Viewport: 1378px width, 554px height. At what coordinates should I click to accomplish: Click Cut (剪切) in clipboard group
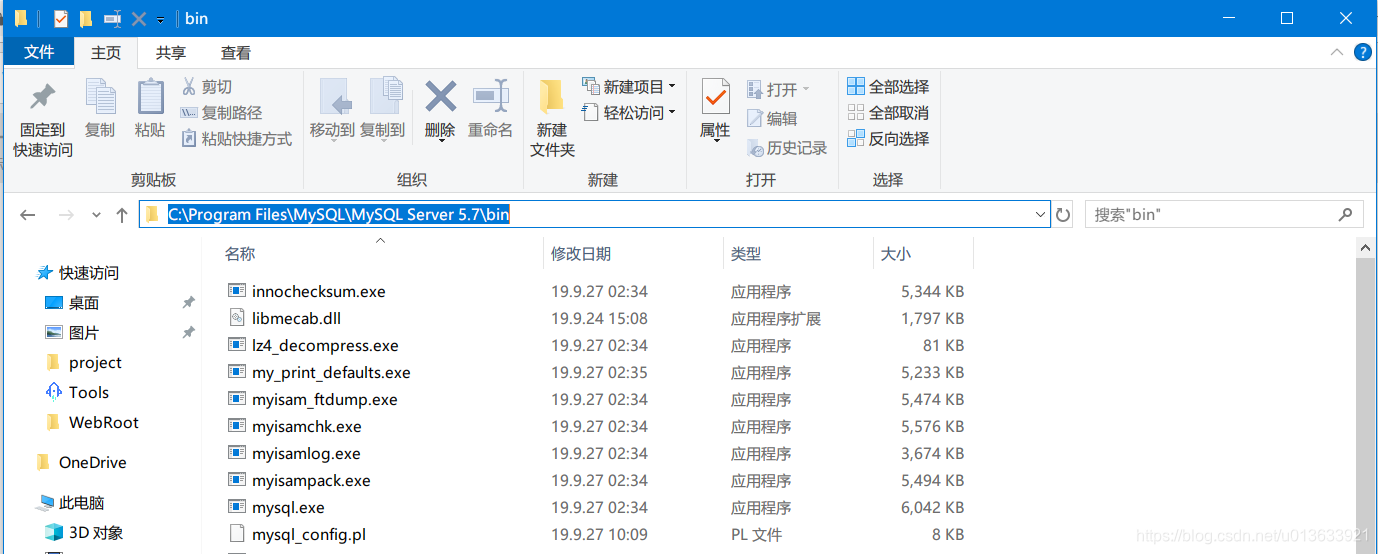[x=206, y=87]
